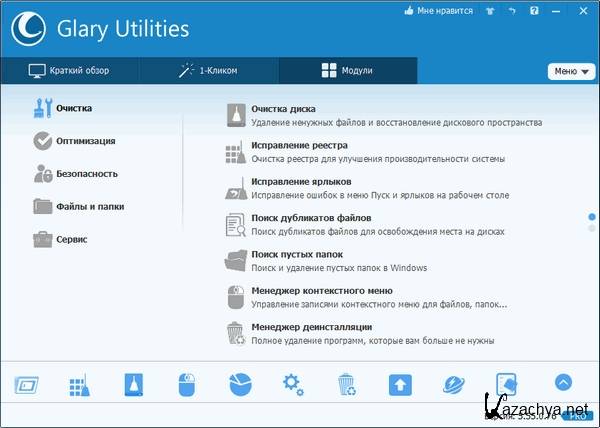Open the disk cleaner icon in bottom toolbar

(x=134, y=384)
